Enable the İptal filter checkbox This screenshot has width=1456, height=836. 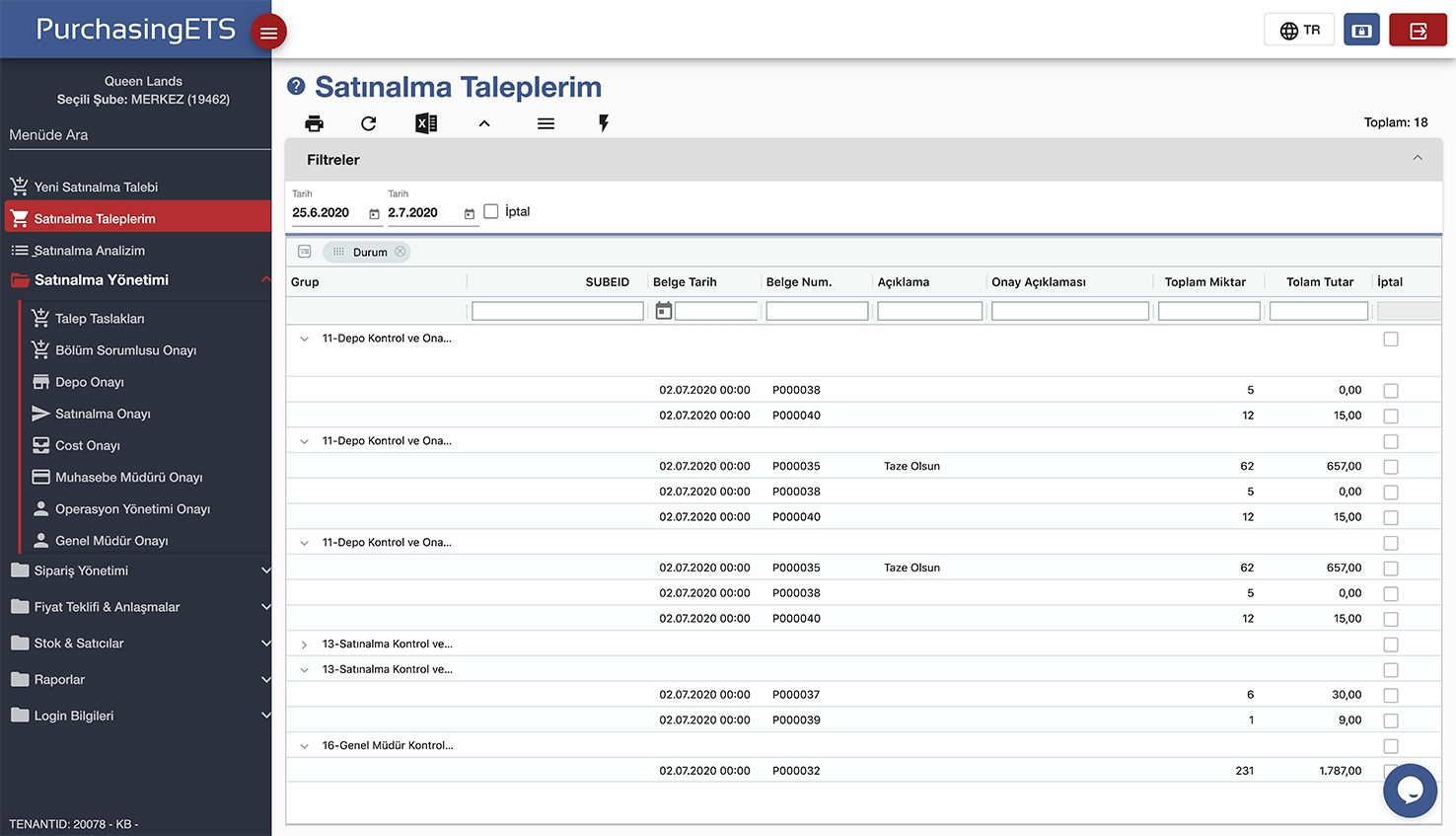tap(491, 211)
